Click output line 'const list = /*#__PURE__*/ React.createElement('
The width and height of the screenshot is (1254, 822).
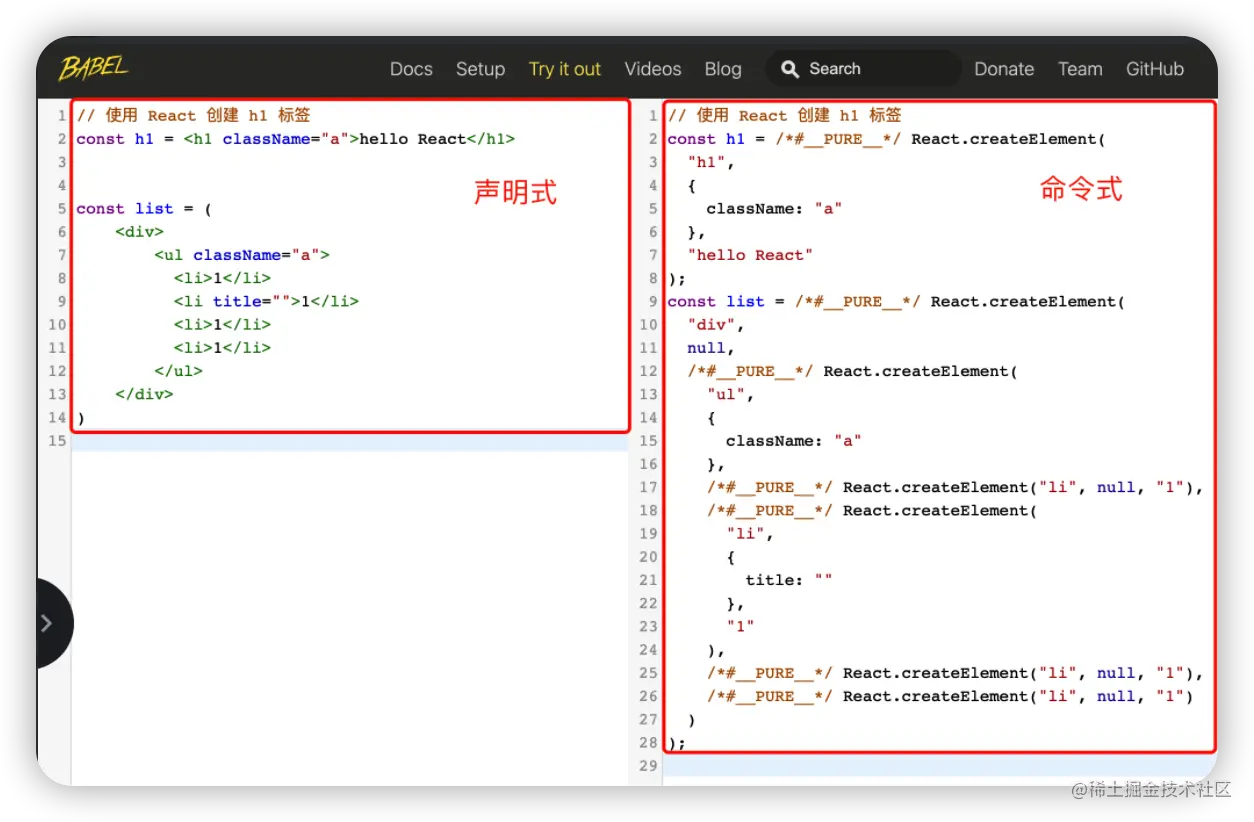coord(896,301)
